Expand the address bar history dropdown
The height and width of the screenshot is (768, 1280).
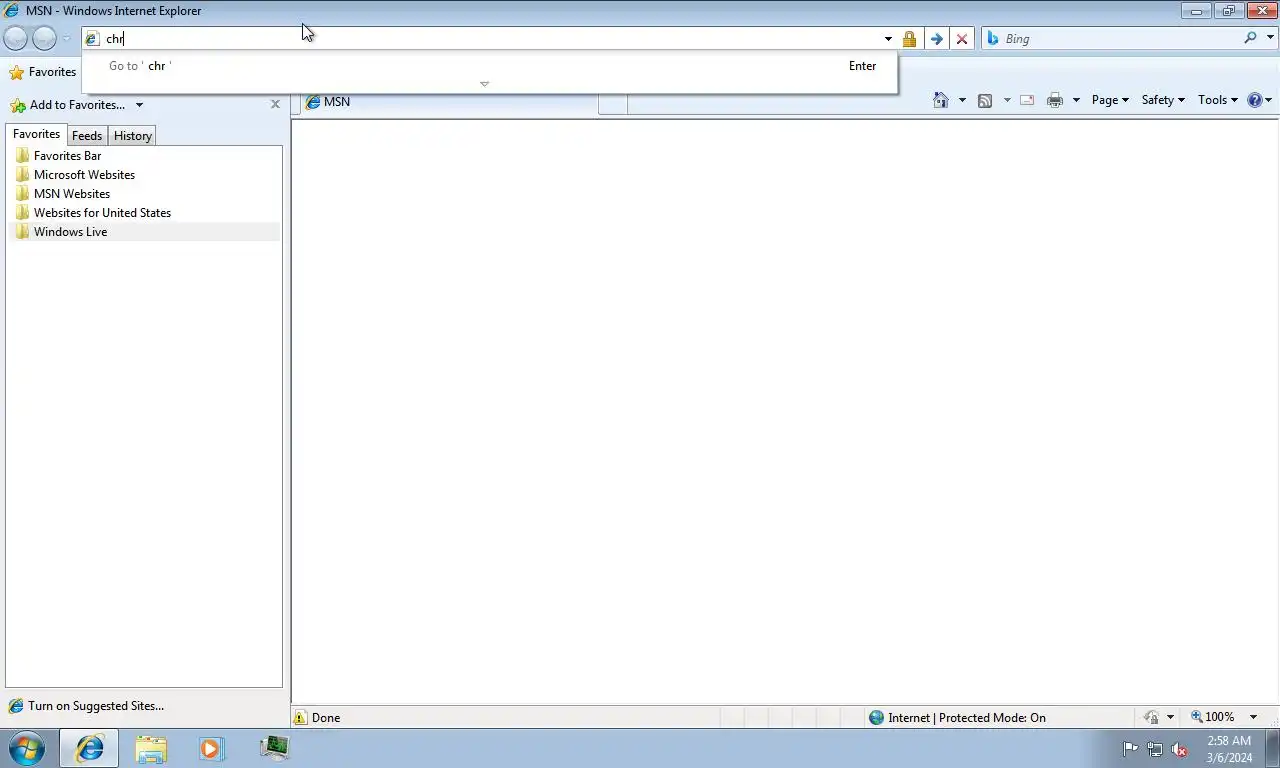pos(888,39)
